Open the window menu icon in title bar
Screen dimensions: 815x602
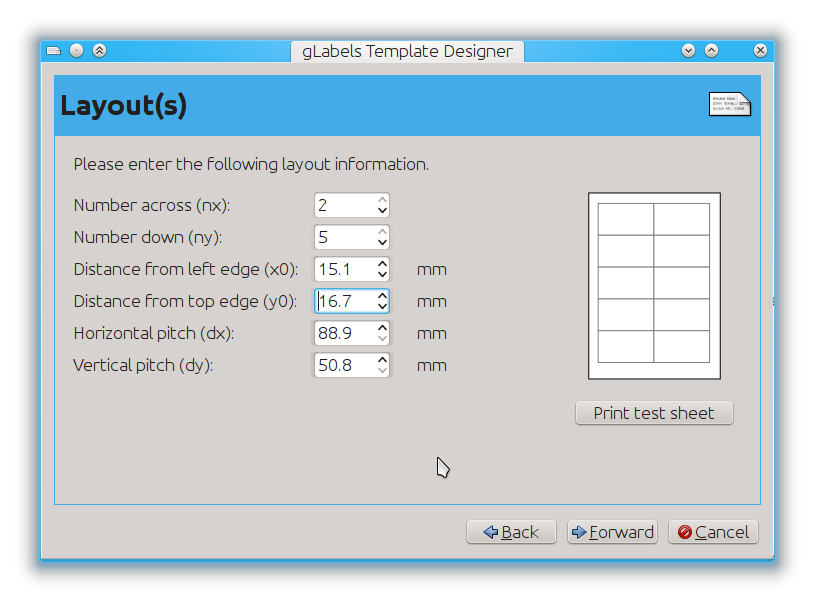tap(54, 50)
